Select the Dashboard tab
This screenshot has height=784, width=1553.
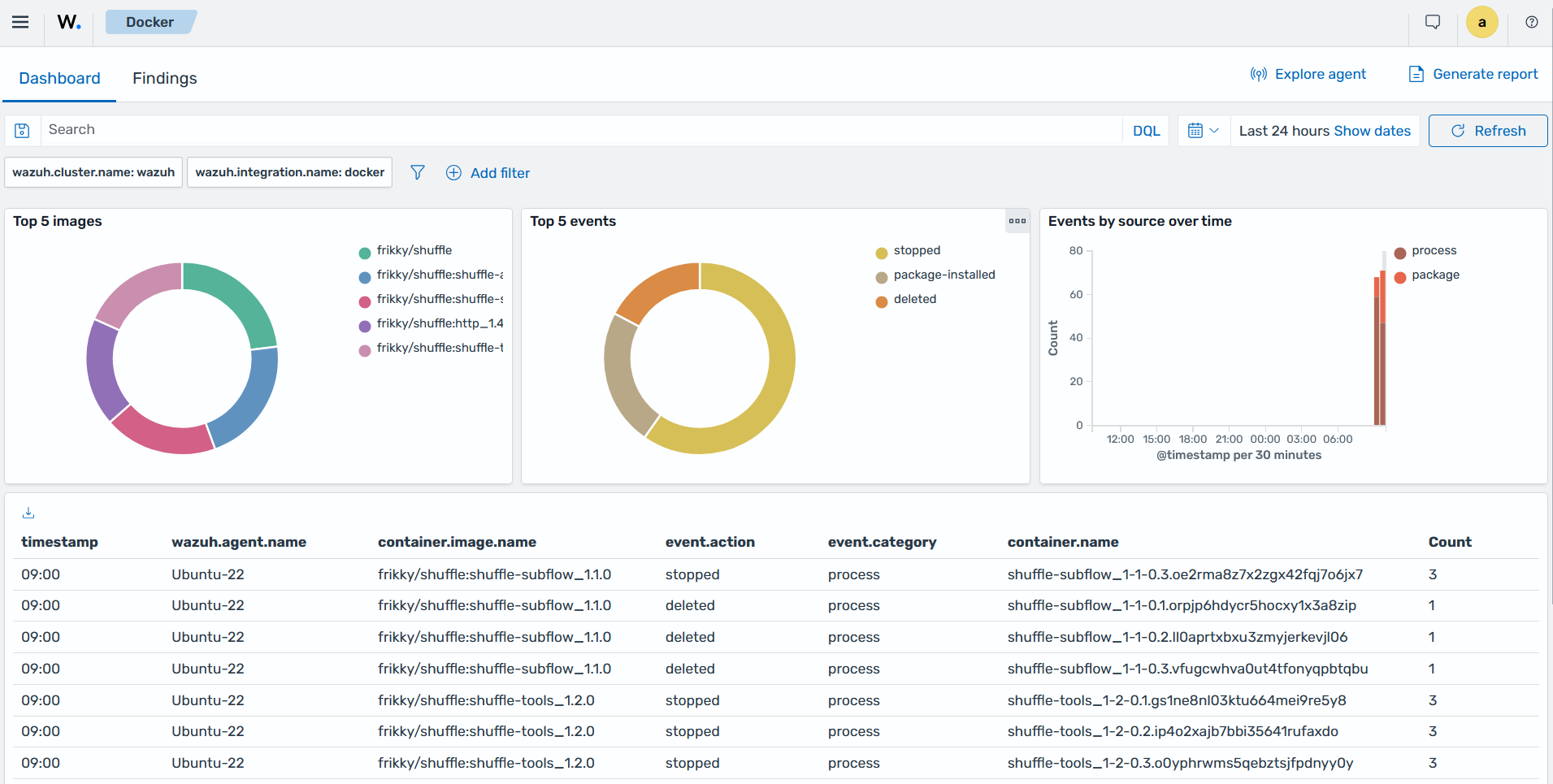(60, 78)
